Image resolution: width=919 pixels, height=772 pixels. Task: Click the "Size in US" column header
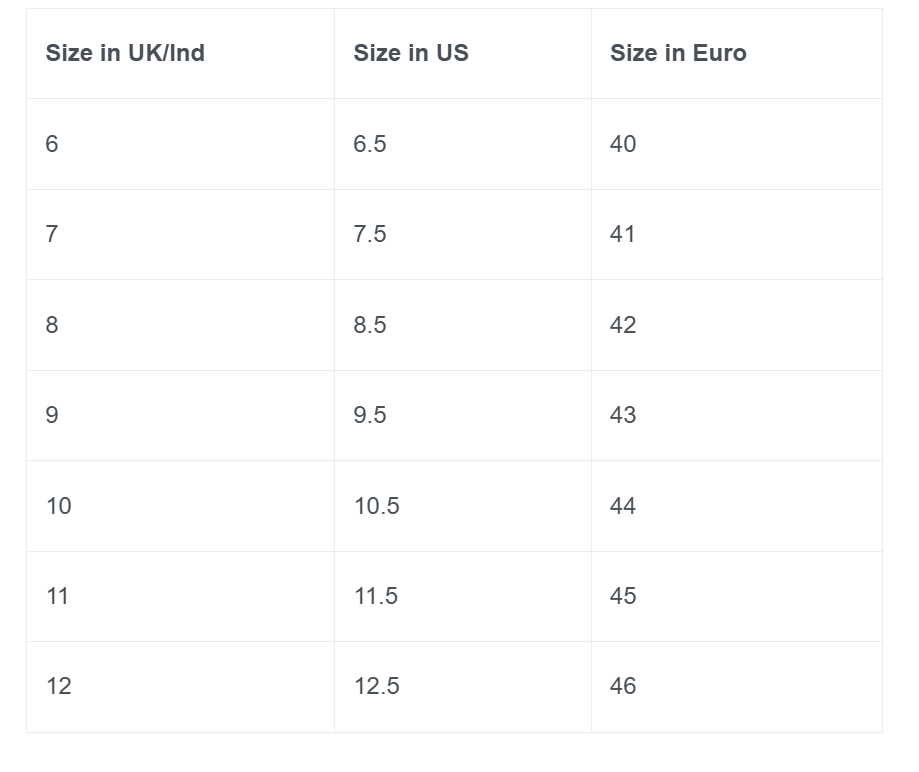pyautogui.click(x=411, y=53)
